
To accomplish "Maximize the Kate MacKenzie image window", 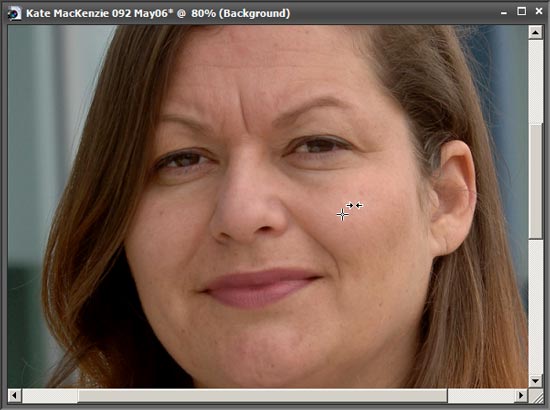I will tap(522, 12).
